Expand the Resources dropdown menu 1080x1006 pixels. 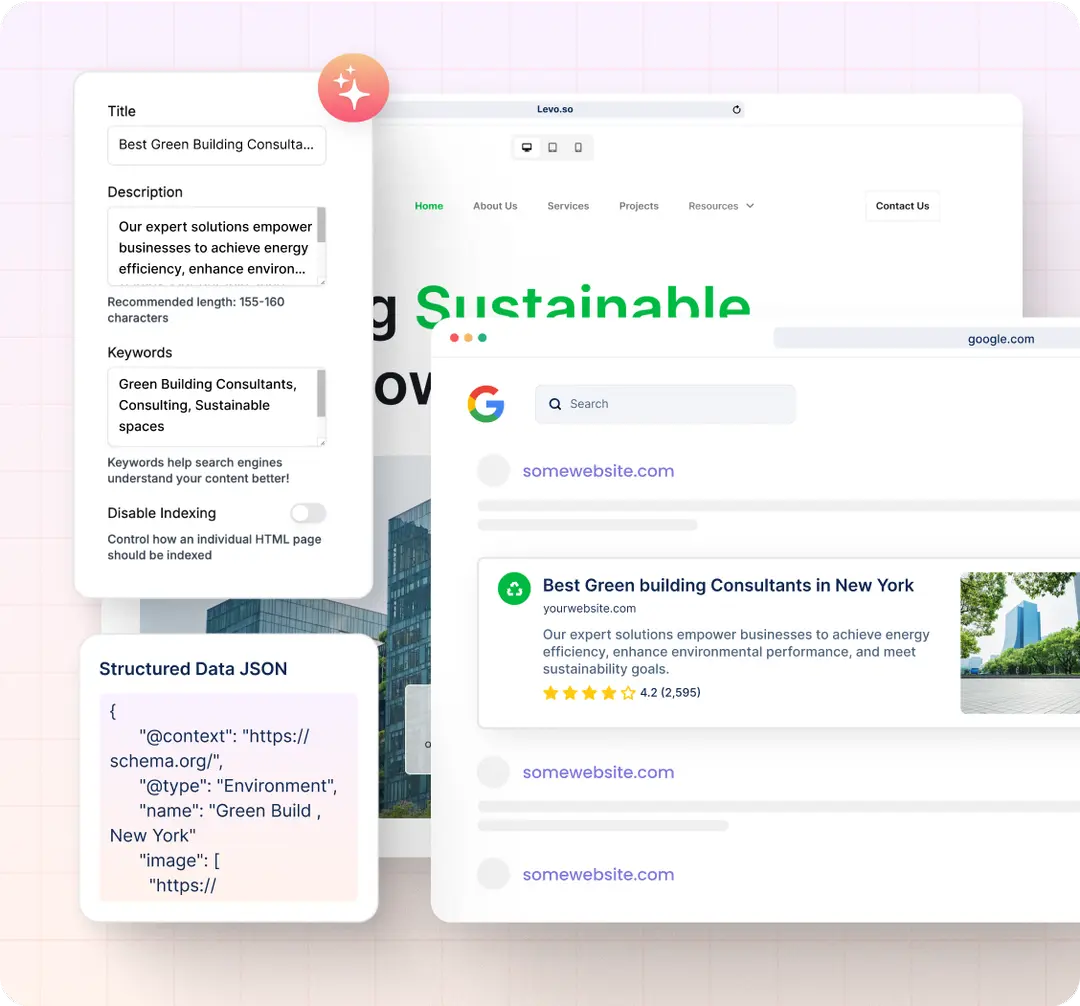(x=721, y=206)
